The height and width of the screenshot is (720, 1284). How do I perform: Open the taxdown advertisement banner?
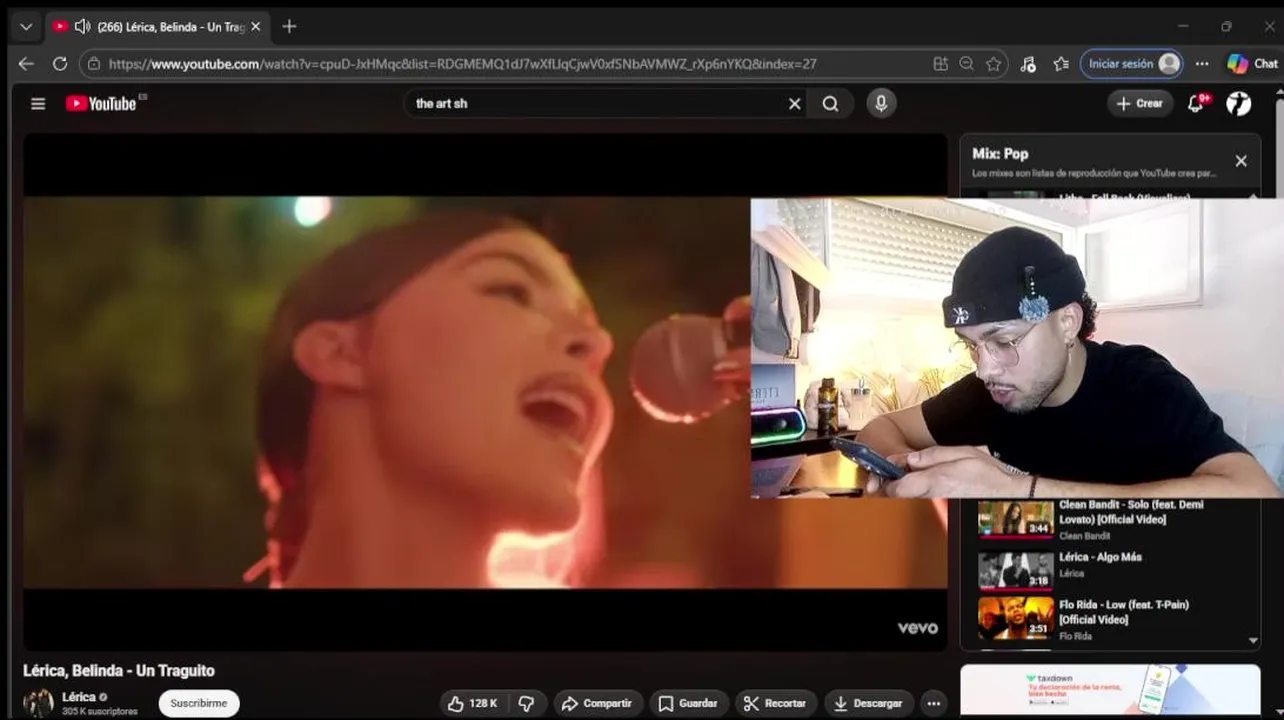[x=1110, y=690]
